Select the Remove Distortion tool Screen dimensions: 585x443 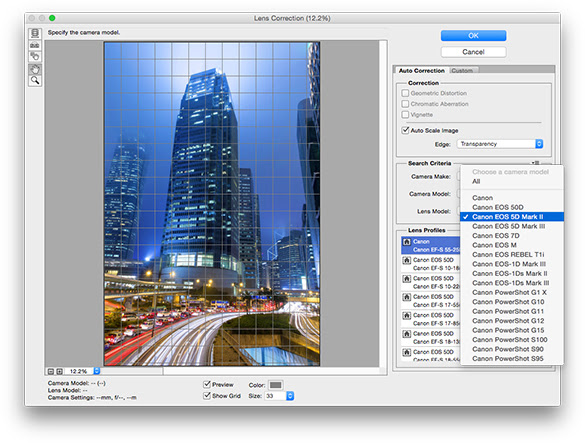[x=35, y=33]
